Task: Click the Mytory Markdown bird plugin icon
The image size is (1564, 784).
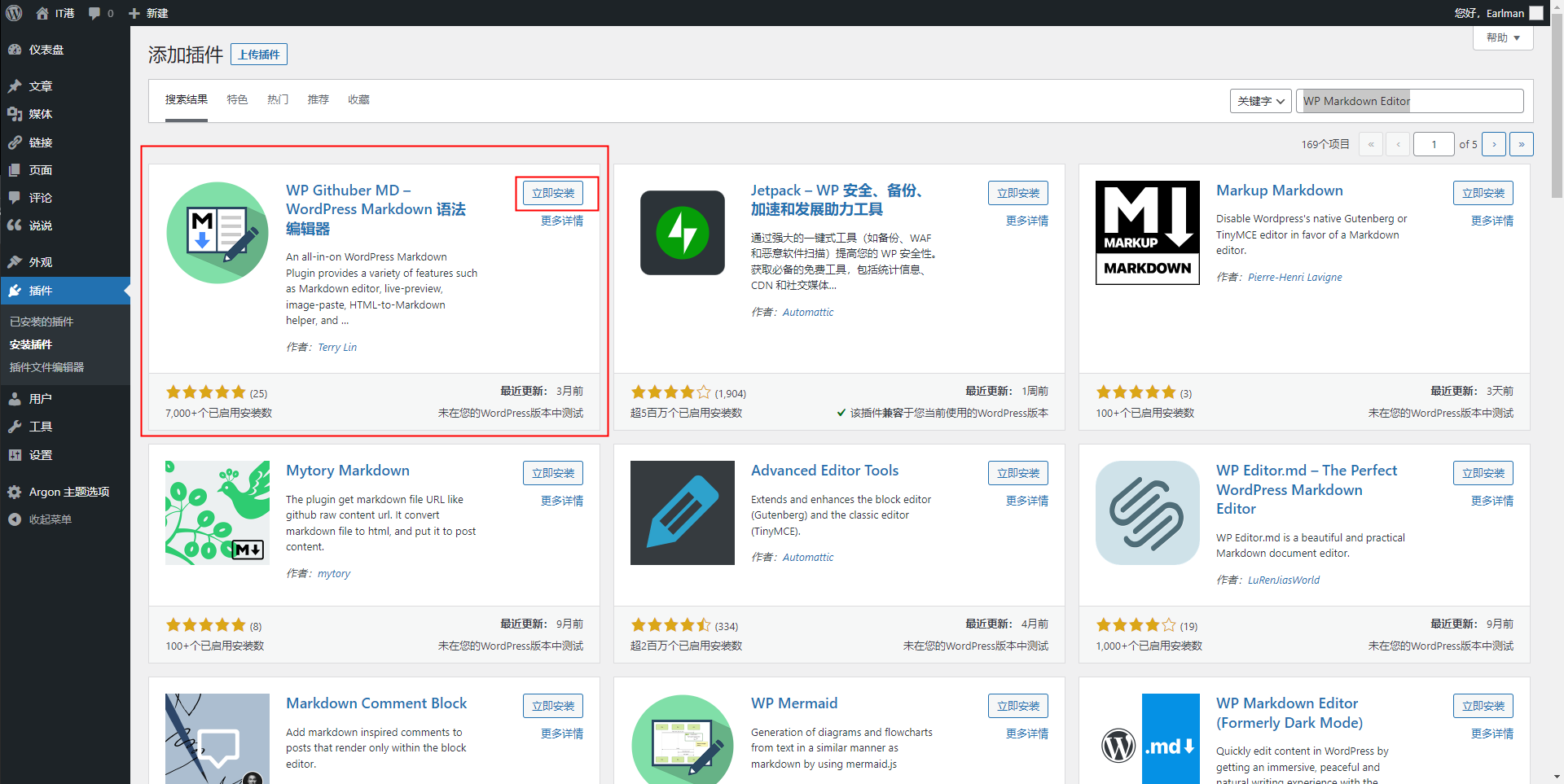Action: [x=217, y=513]
